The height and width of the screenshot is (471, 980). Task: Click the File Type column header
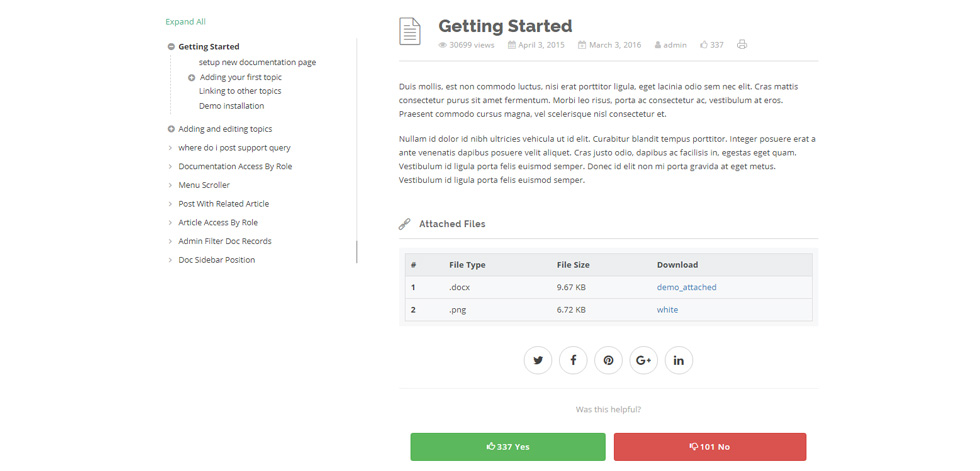(467, 265)
